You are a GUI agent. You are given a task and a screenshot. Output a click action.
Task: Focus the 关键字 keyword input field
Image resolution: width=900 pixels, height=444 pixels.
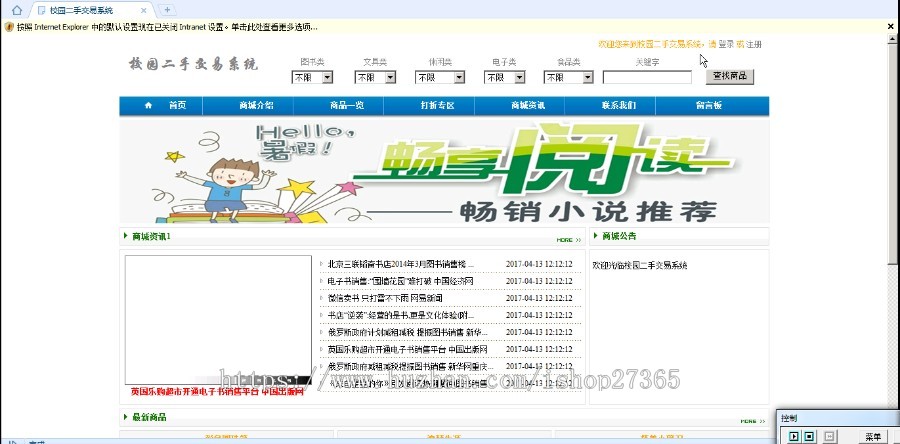(647, 77)
